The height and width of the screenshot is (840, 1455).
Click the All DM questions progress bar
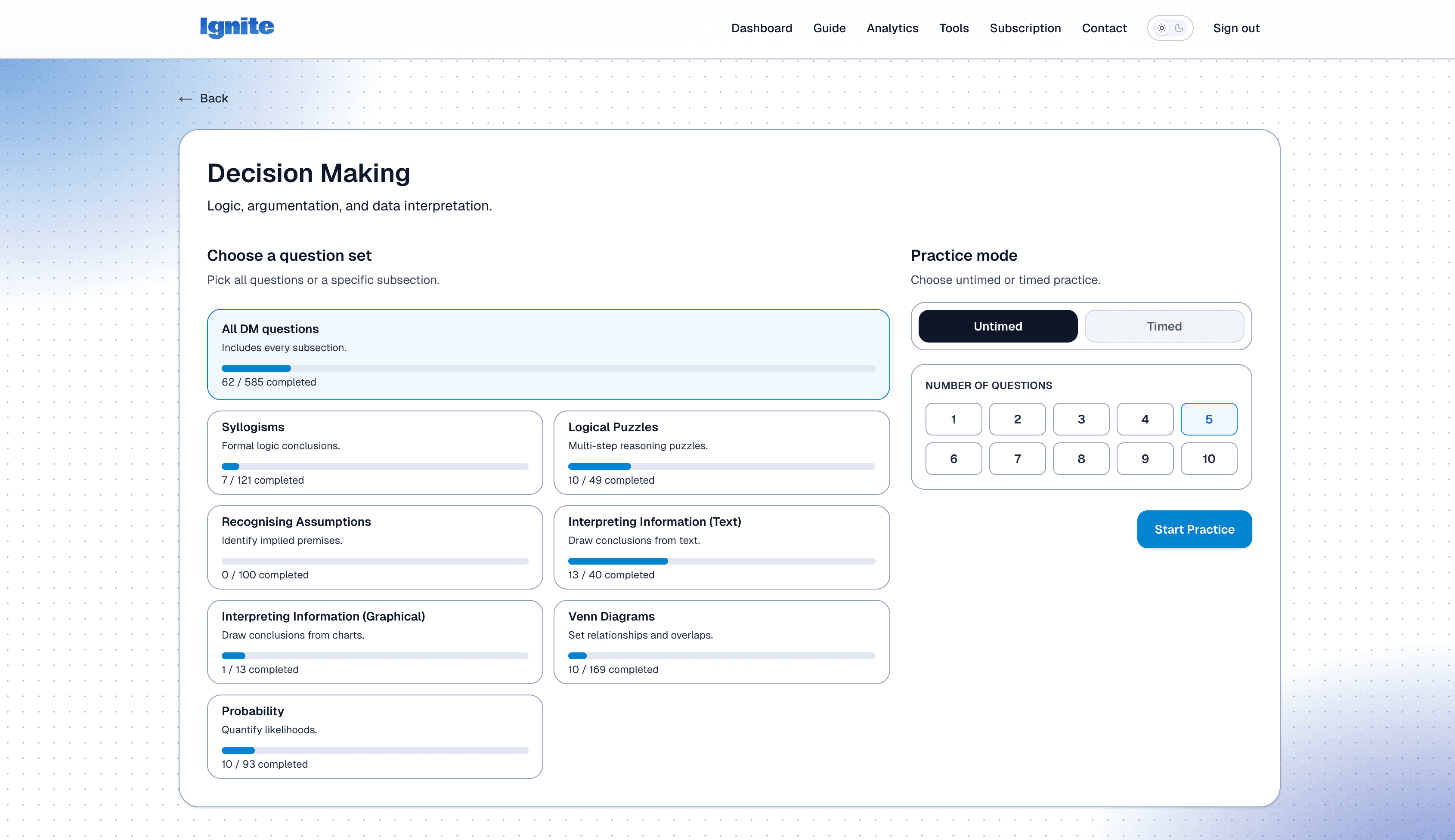click(x=548, y=369)
